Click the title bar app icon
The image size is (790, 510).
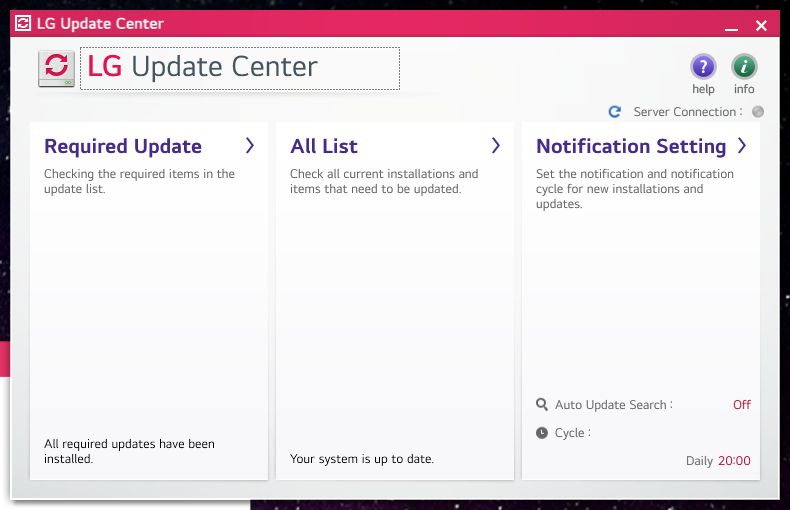(x=23, y=23)
